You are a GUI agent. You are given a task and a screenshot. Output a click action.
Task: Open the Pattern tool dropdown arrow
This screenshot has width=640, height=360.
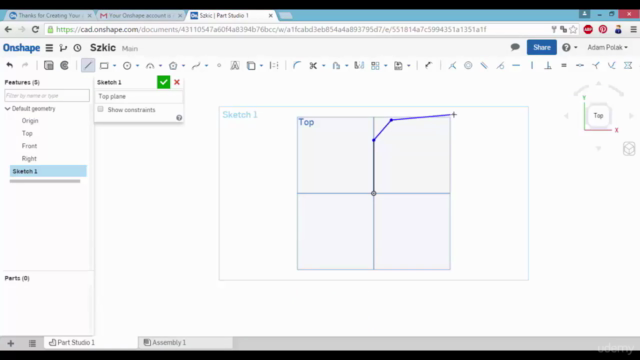pos(385,66)
